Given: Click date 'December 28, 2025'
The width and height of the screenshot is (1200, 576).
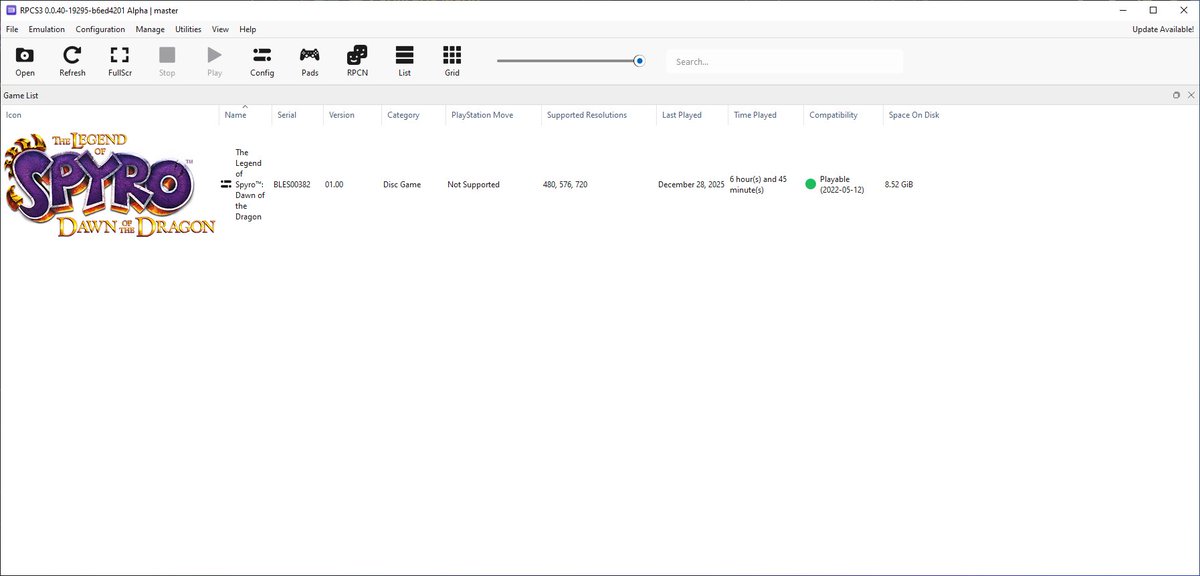Looking at the screenshot, I should 691,185.
